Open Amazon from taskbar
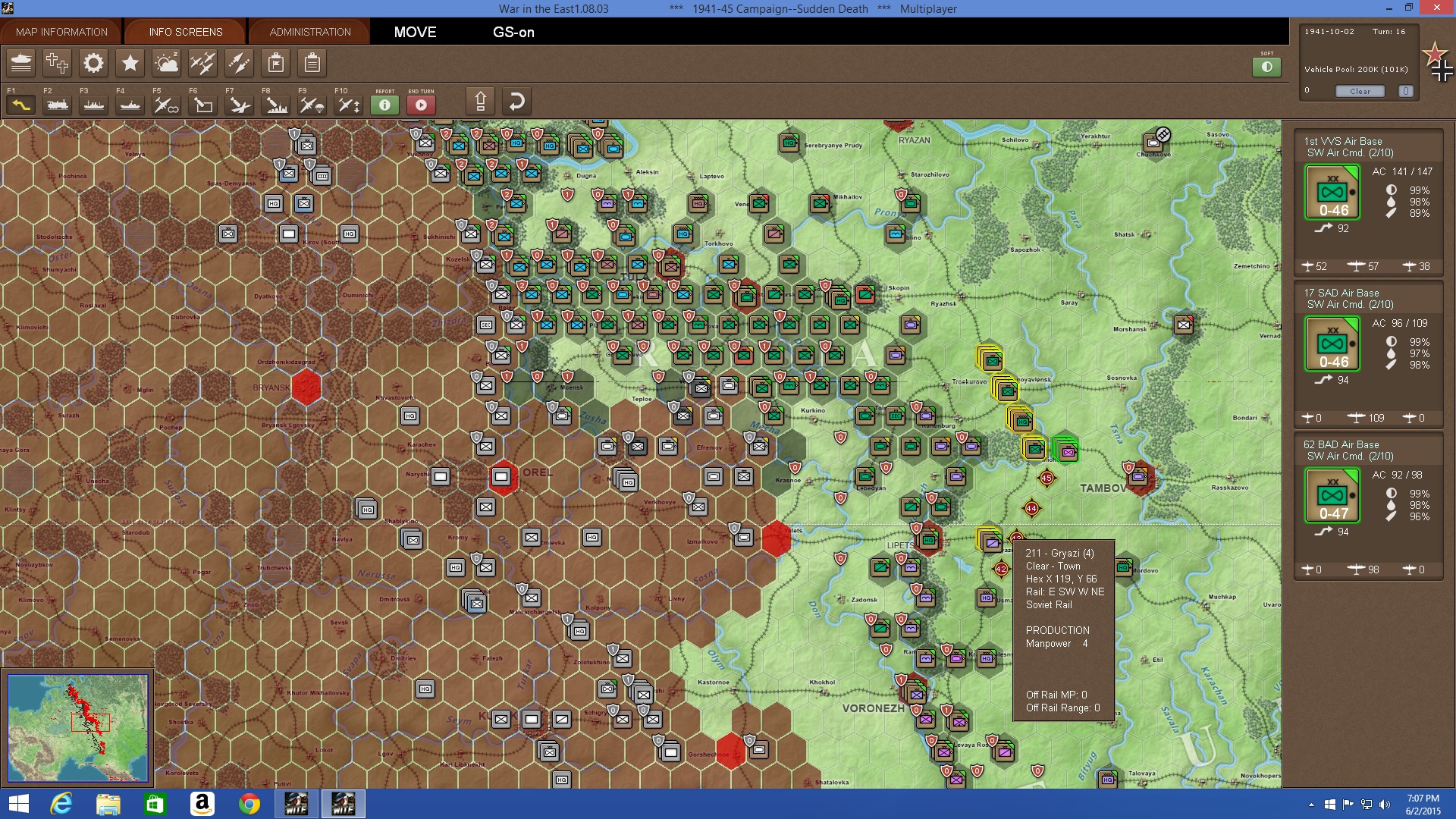1456x819 pixels. point(202,804)
